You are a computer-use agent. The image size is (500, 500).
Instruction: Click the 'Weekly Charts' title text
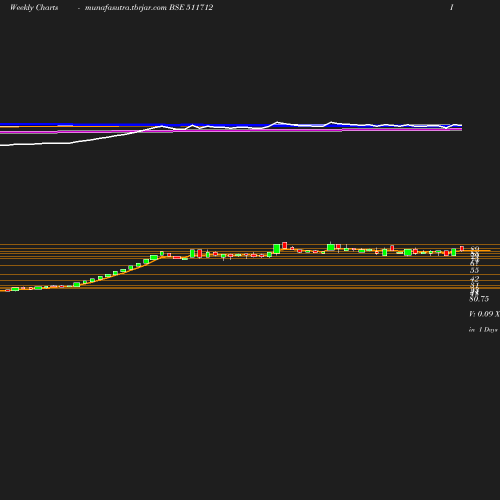click(x=34, y=8)
